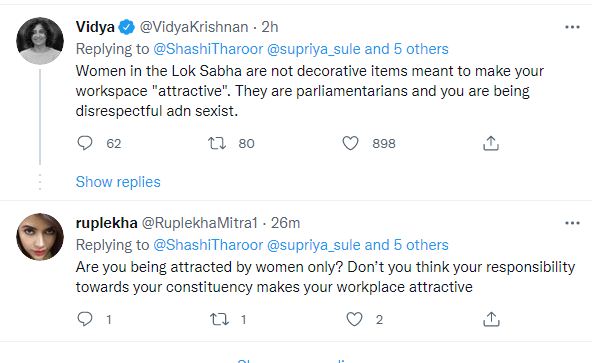Open ruplekha's profile picture
The width and height of the screenshot is (592, 363).
(x=40, y=236)
